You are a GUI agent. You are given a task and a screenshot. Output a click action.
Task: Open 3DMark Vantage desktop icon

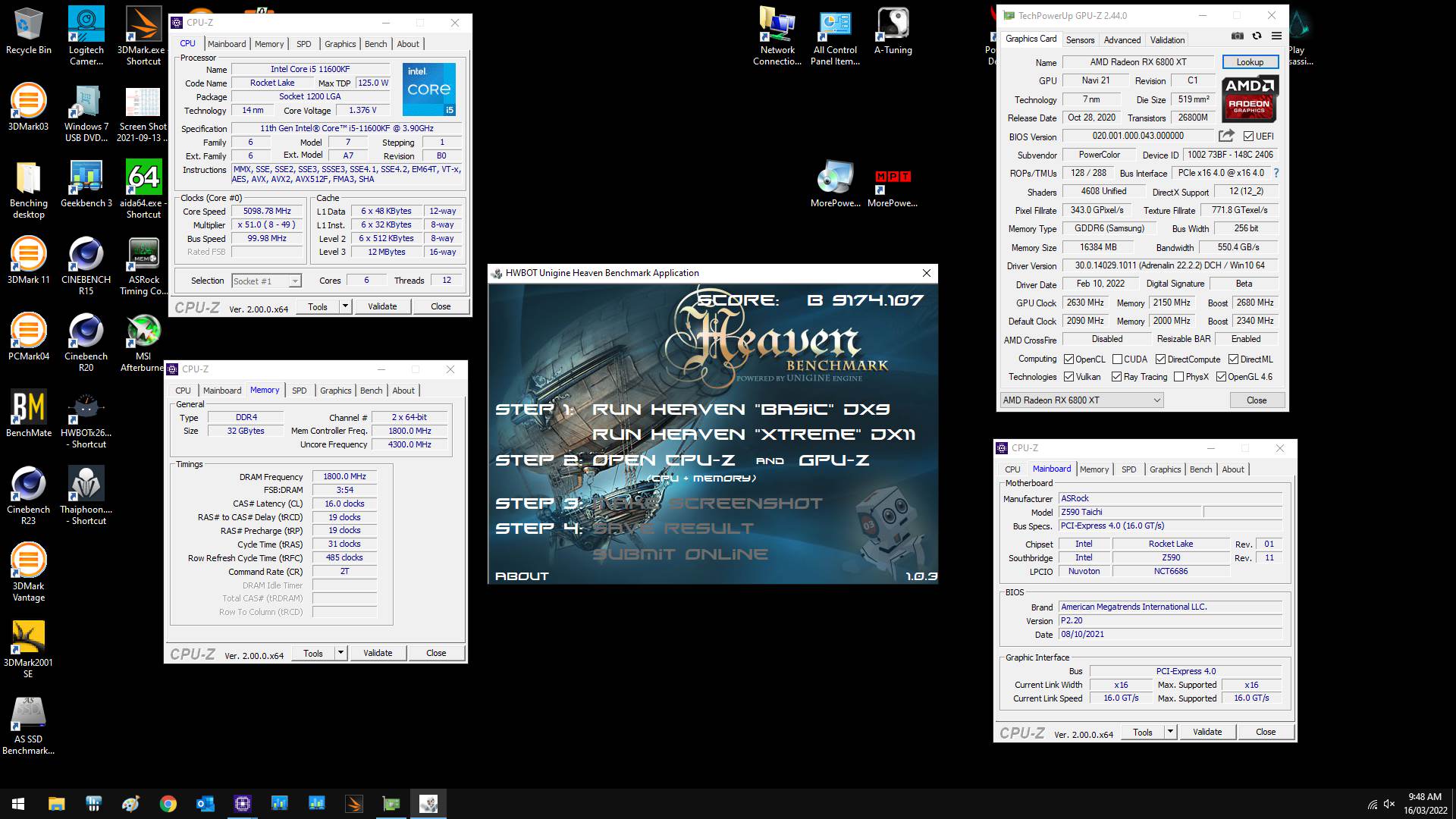coord(28,573)
